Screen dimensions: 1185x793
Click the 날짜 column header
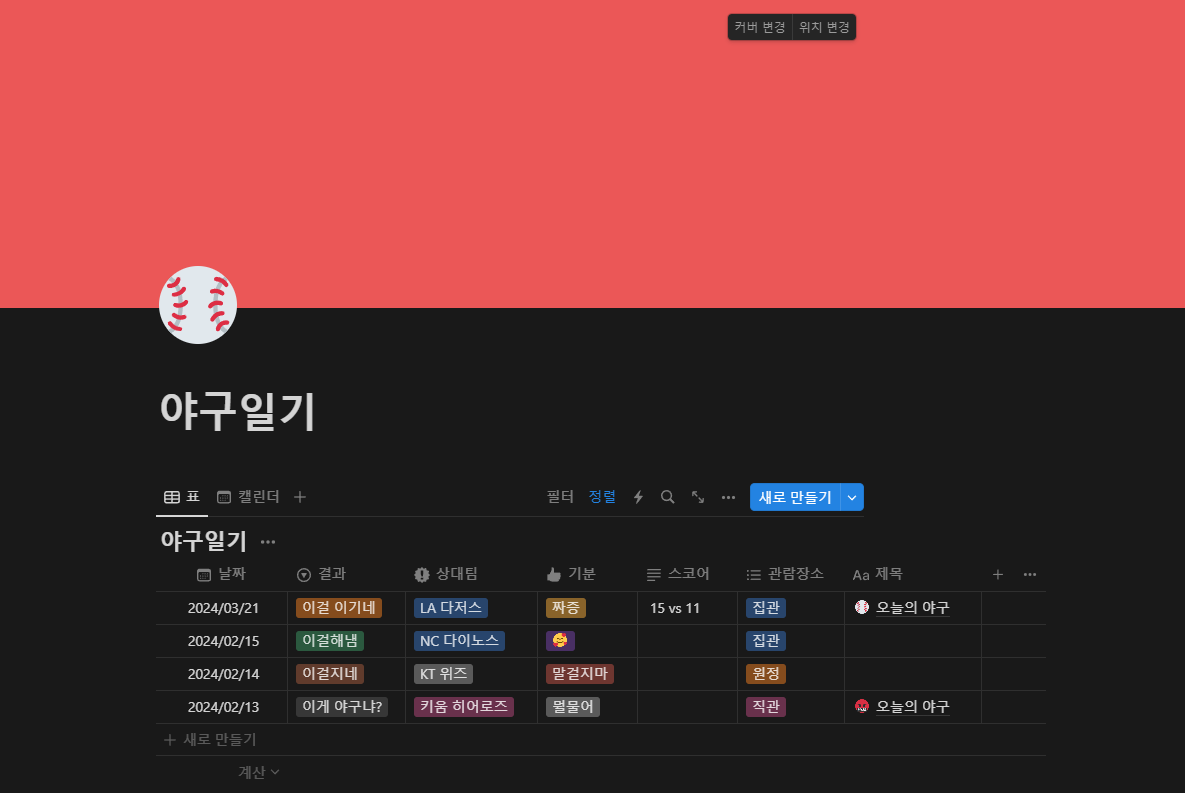pyautogui.click(x=221, y=575)
